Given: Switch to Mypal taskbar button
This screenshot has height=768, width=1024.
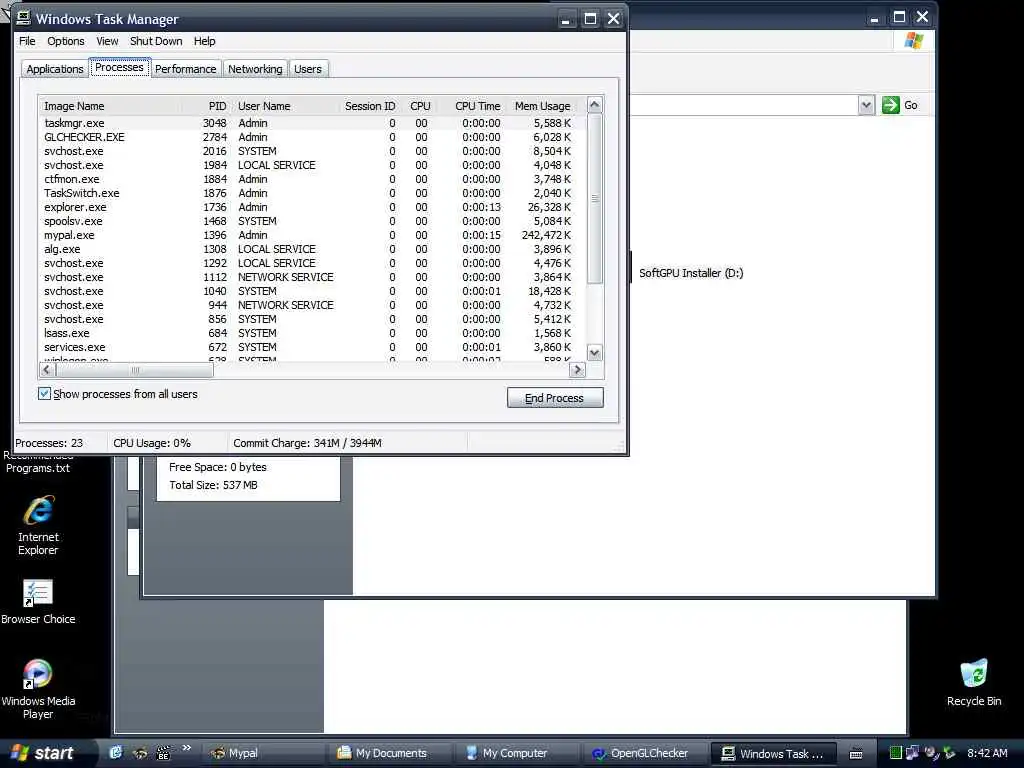Looking at the screenshot, I should [263, 753].
